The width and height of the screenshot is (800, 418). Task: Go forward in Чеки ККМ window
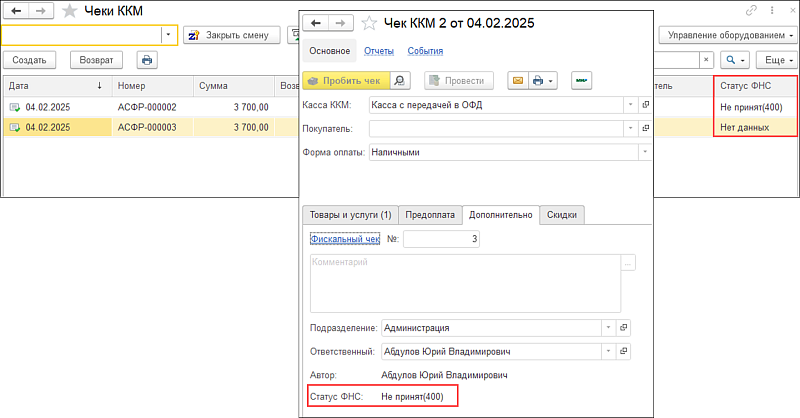(41, 11)
